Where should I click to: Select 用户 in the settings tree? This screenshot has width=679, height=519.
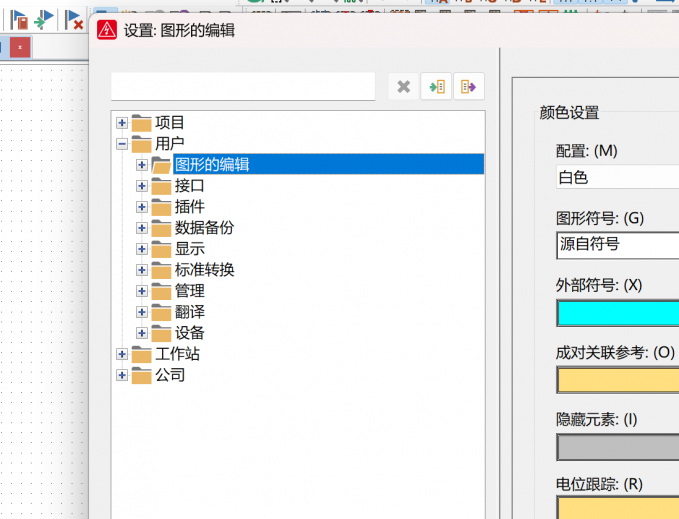[170, 144]
